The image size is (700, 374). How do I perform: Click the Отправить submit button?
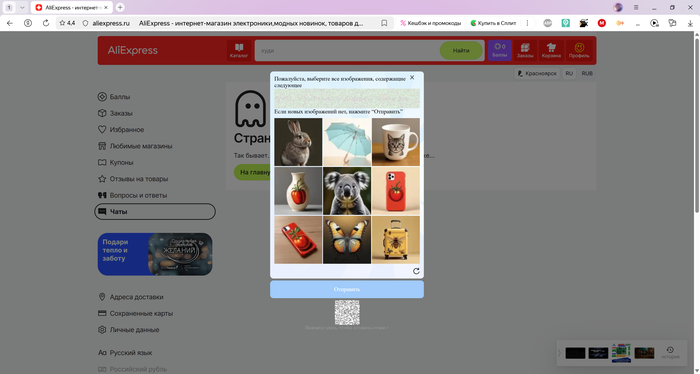(347, 289)
